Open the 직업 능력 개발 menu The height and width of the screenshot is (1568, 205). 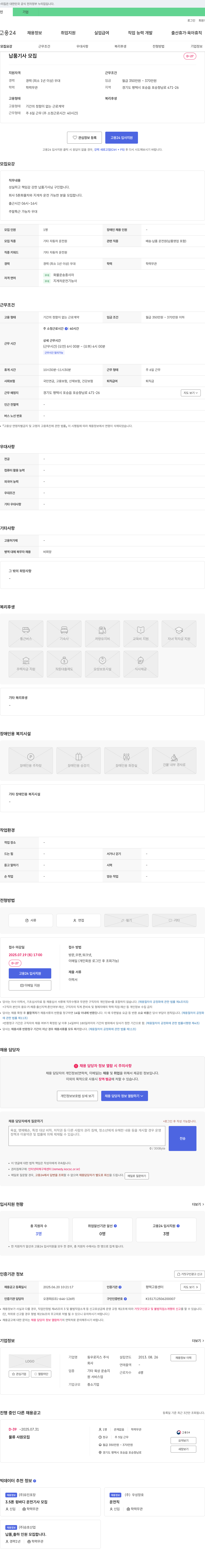pos(140,33)
